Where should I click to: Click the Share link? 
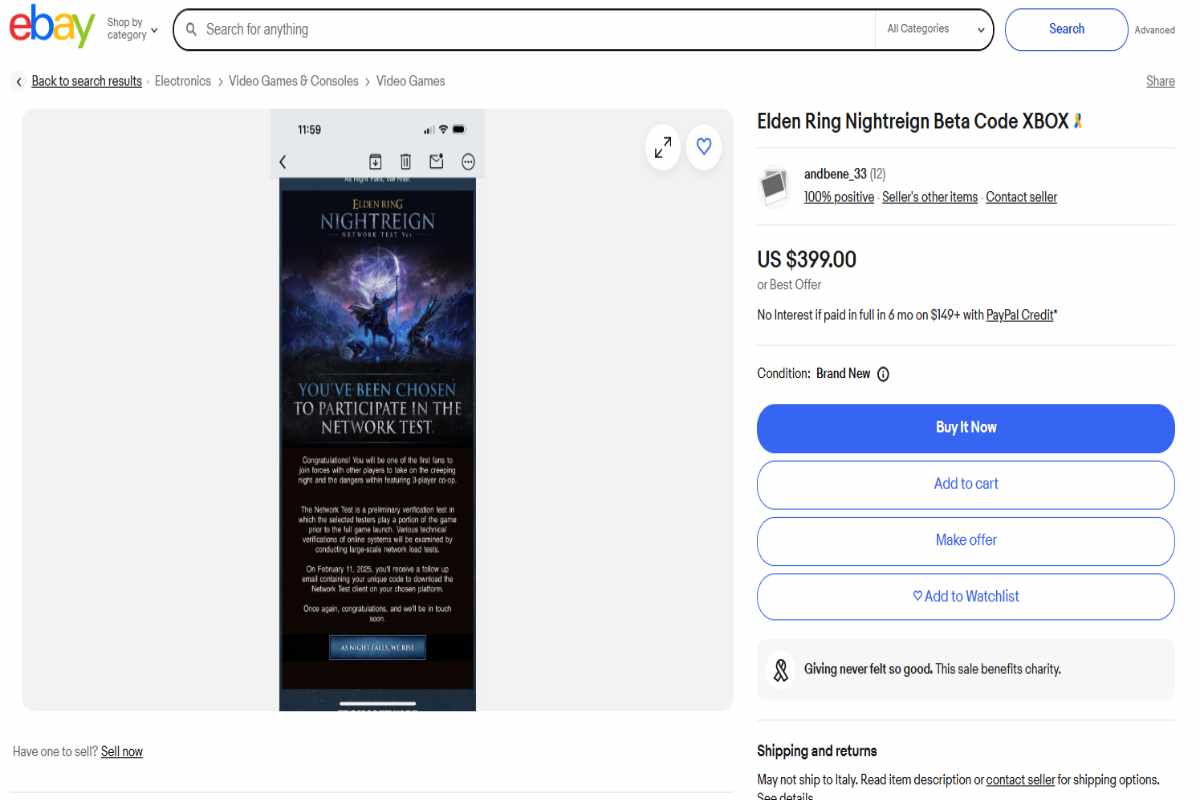1160,81
